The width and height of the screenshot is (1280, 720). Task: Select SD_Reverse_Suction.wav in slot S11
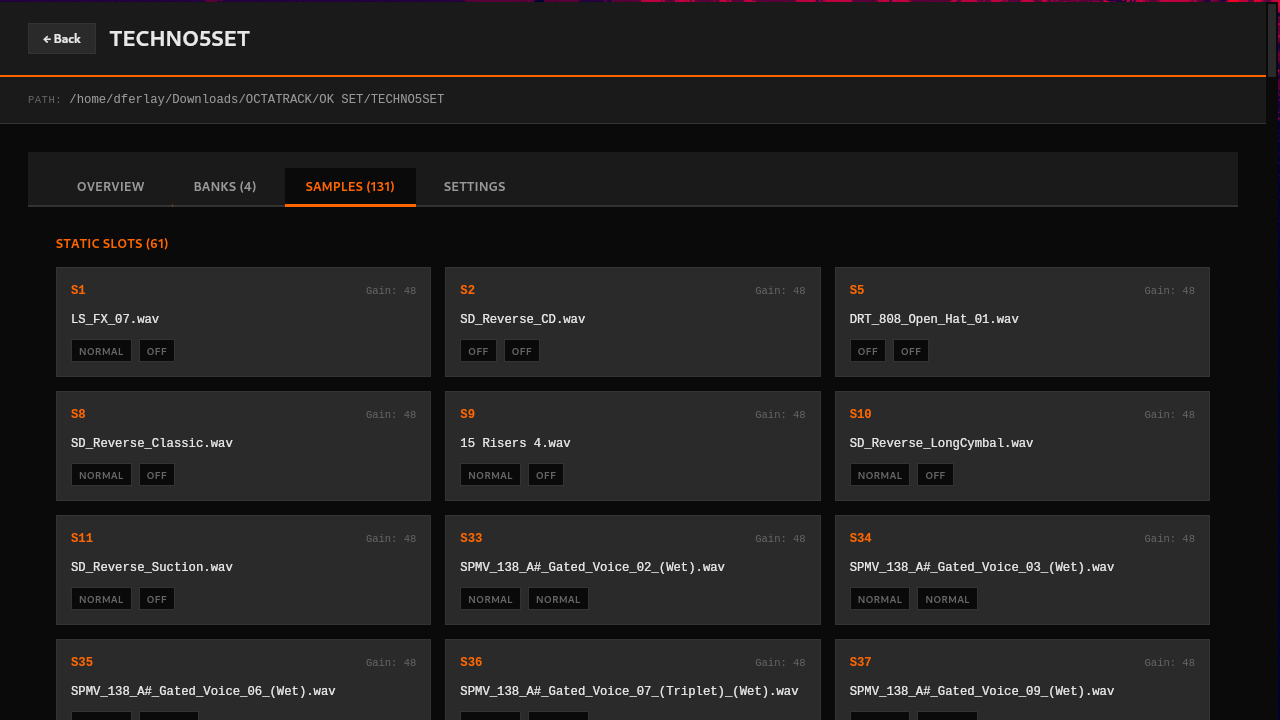(152, 568)
